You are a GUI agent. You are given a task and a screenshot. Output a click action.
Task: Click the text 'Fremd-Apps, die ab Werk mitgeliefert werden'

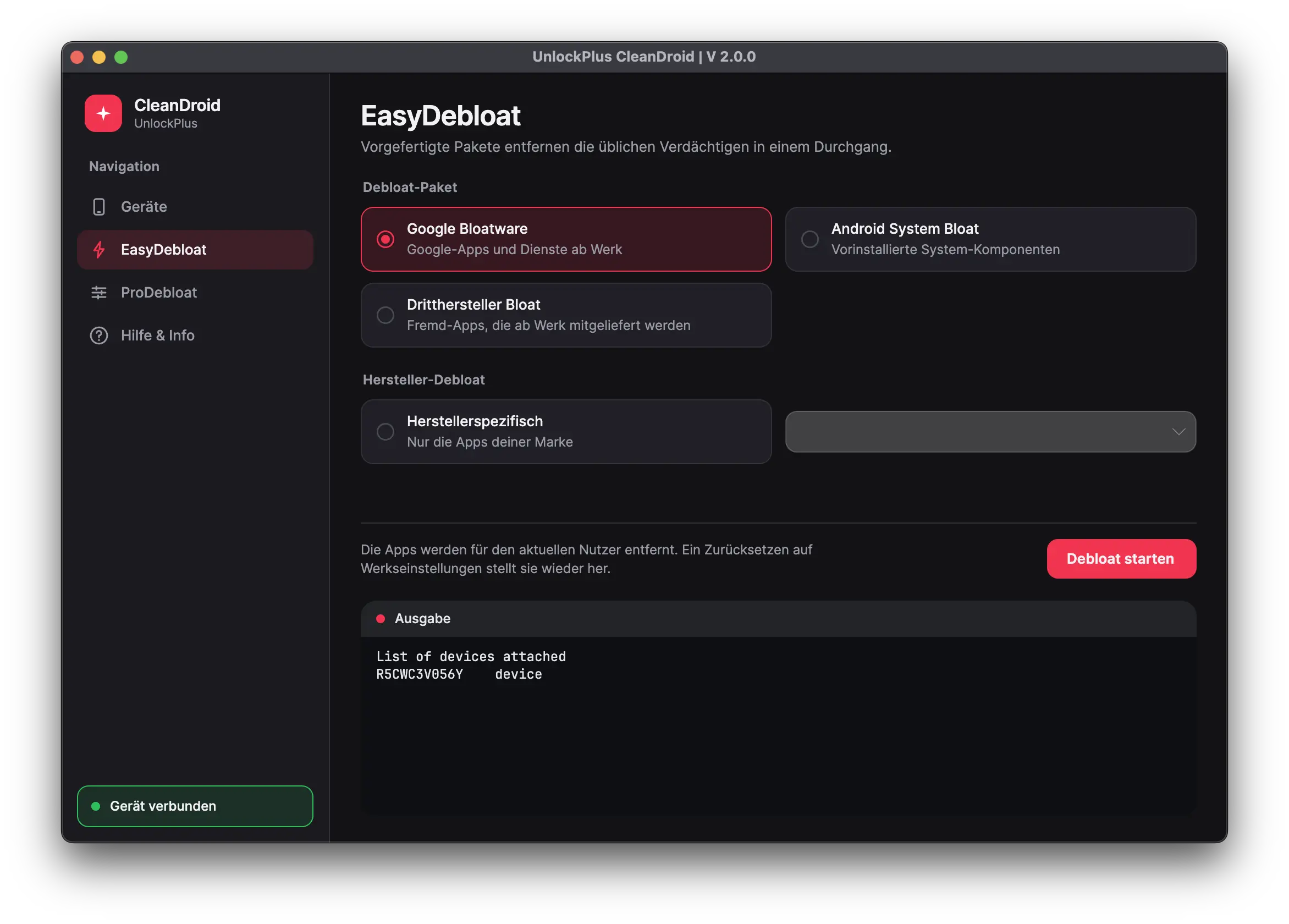pyautogui.click(x=548, y=325)
